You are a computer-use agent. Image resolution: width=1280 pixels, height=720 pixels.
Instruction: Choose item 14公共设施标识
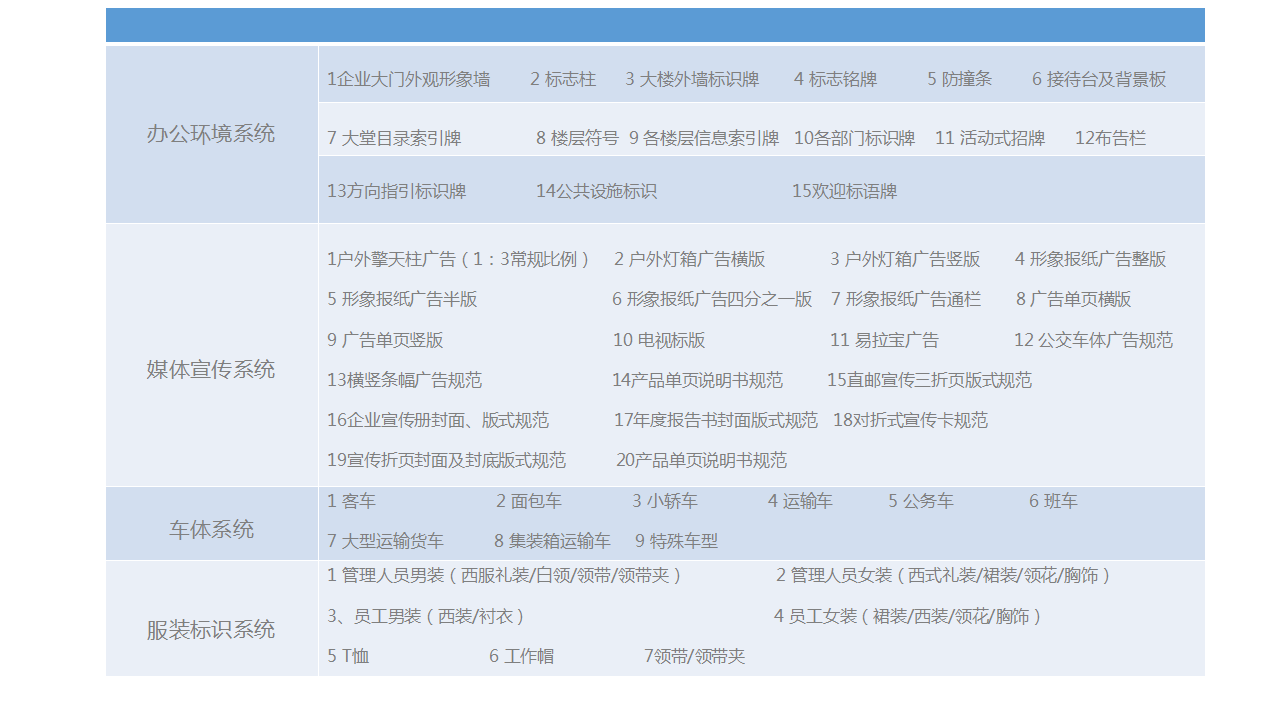(597, 192)
